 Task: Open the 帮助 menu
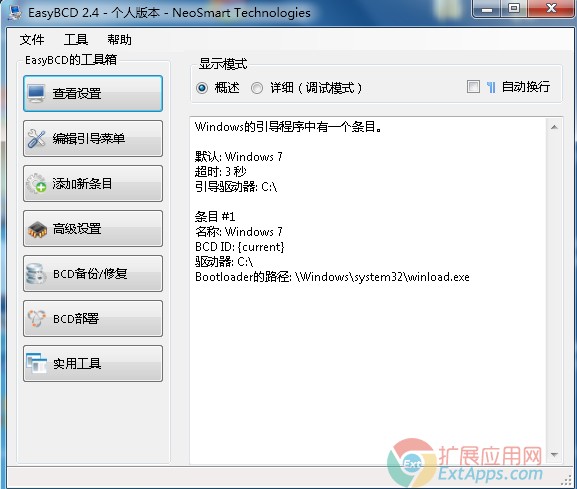coord(119,39)
